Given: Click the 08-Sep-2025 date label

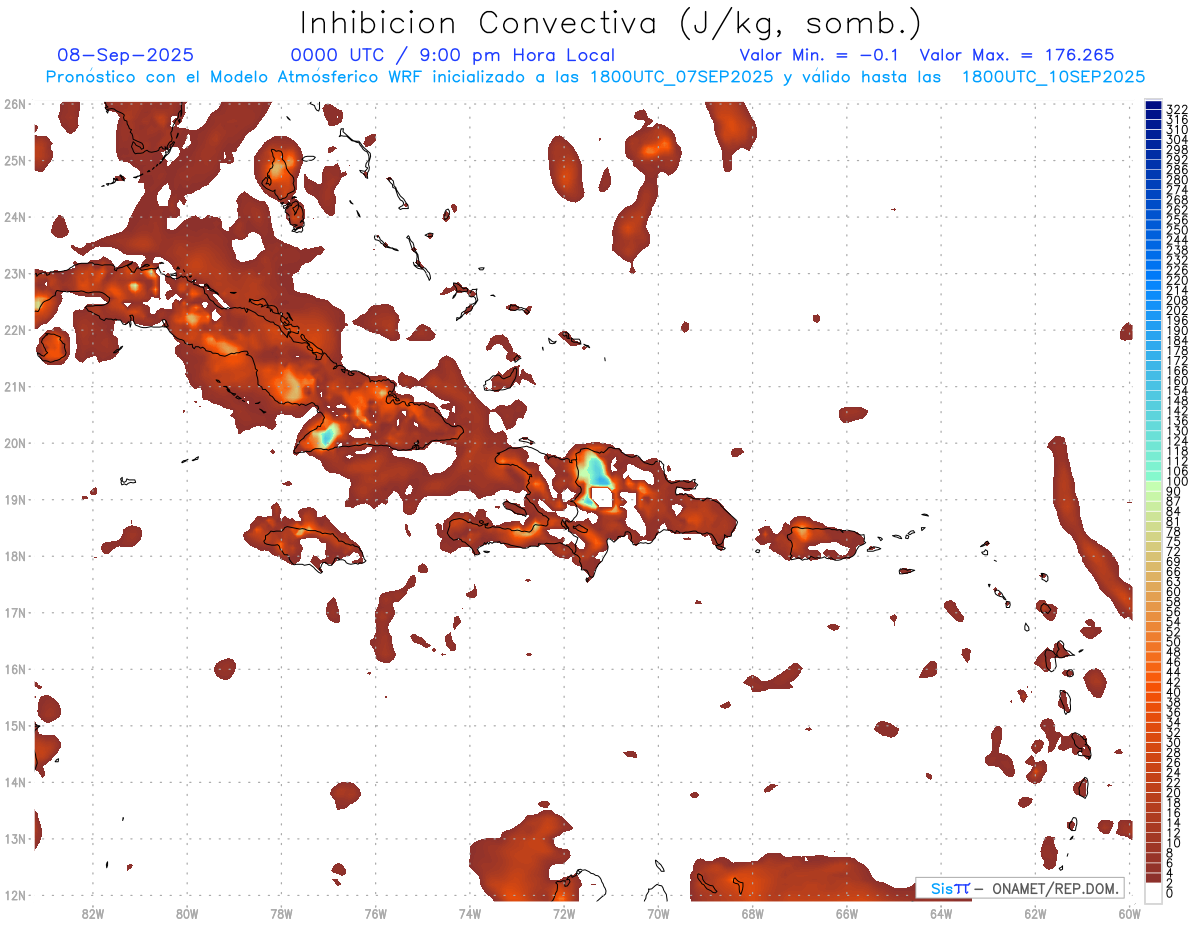Looking at the screenshot, I should pos(126,56).
